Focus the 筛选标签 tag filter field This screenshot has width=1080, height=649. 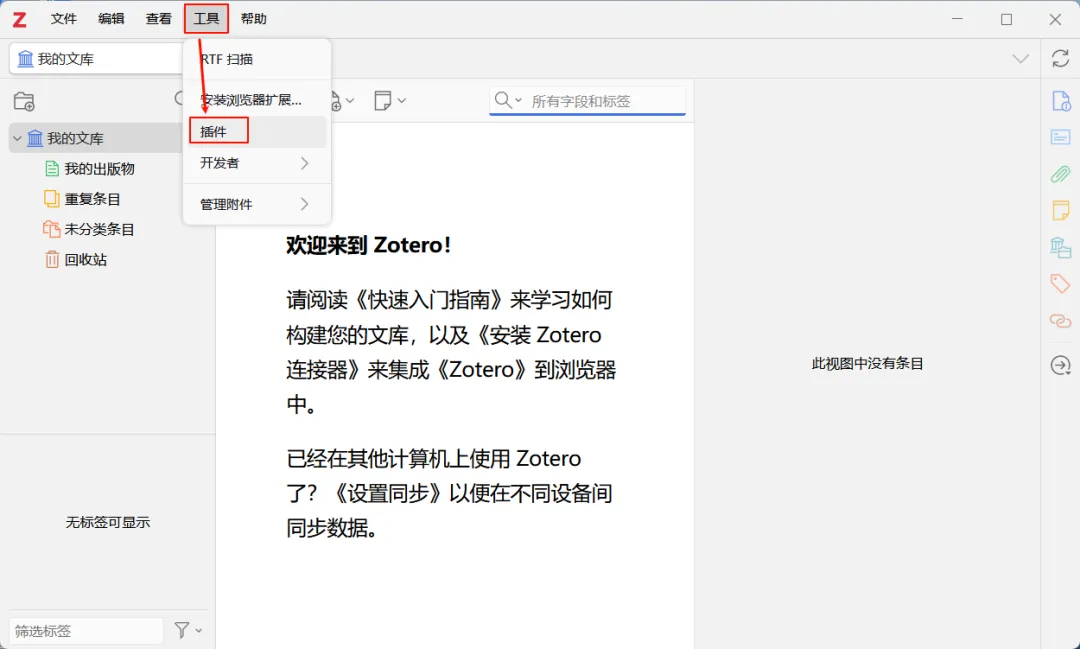tap(86, 630)
